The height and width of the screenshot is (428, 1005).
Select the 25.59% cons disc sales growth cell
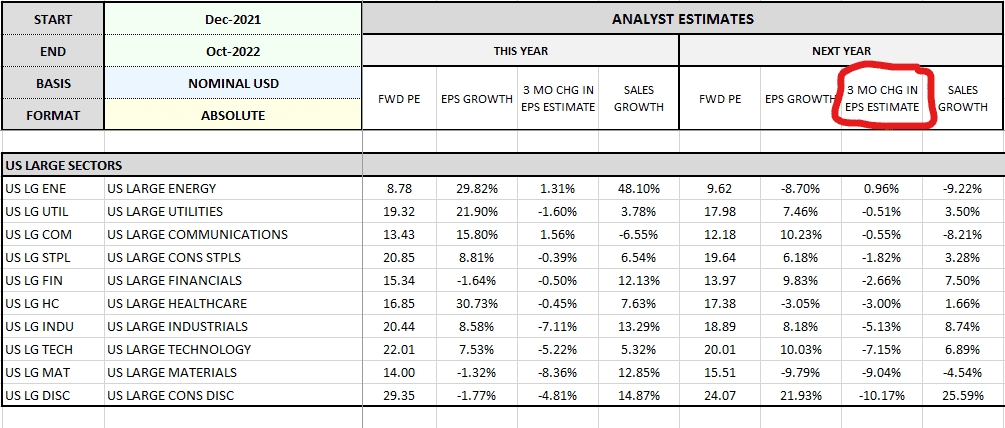pyautogui.click(x=963, y=395)
